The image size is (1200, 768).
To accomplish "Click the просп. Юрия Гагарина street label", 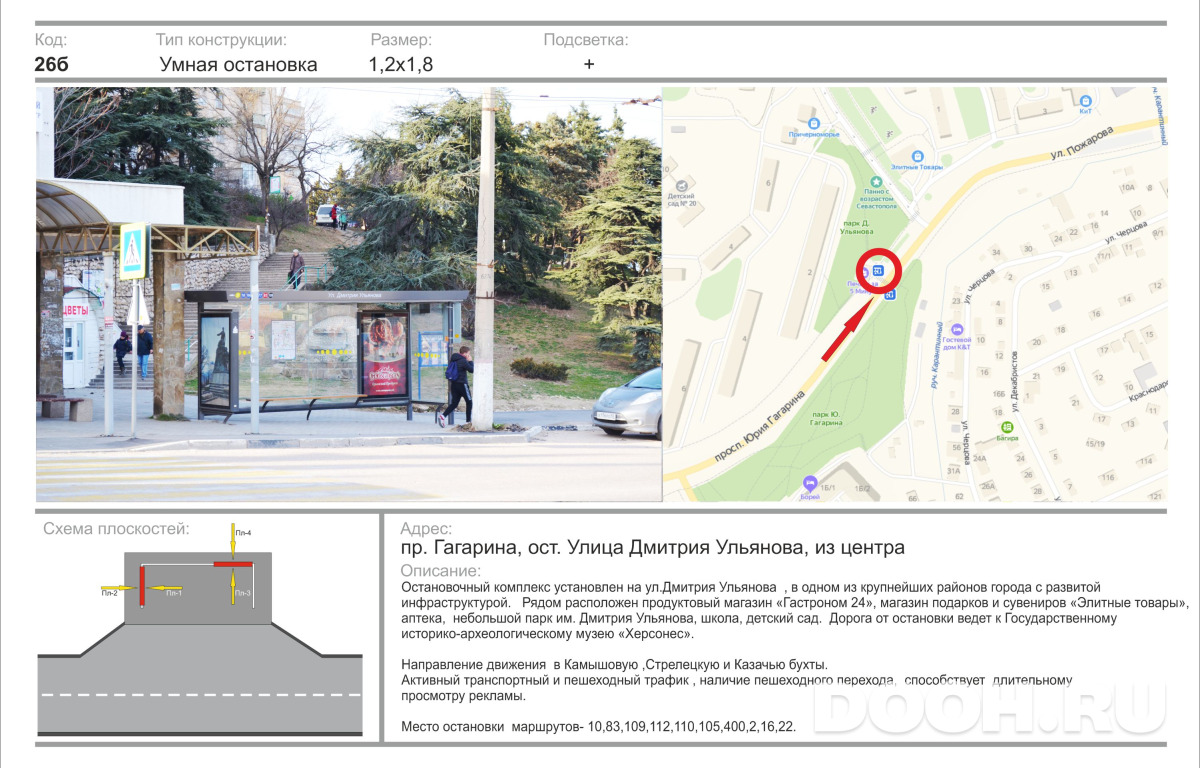I will click(x=759, y=426).
